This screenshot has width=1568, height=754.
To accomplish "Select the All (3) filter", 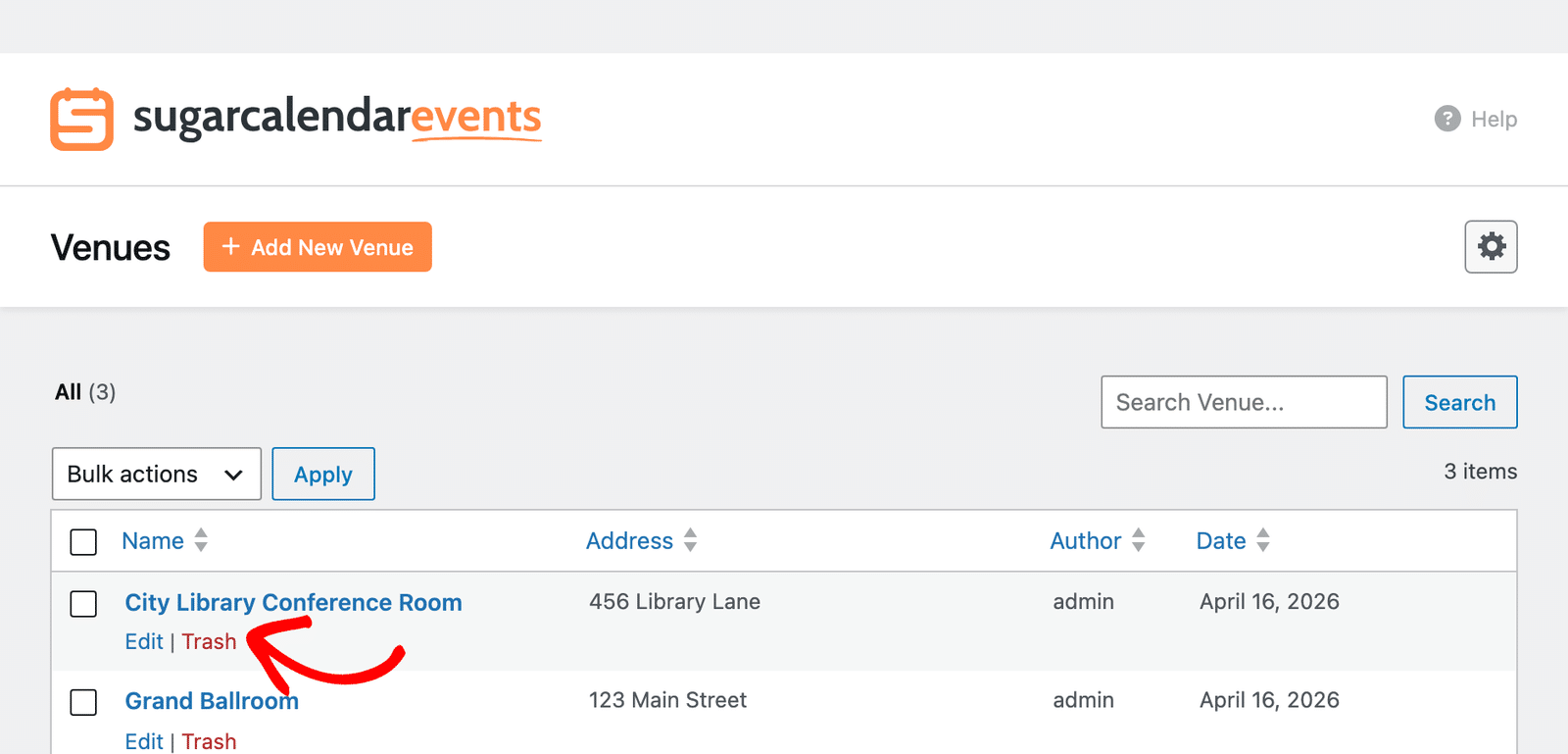I will 85,392.
